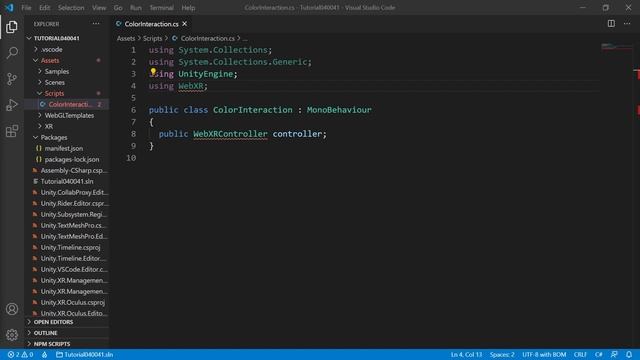Select the Tutorial040041.sln project in status bar
This screenshot has width=640, height=360.
(84, 354)
